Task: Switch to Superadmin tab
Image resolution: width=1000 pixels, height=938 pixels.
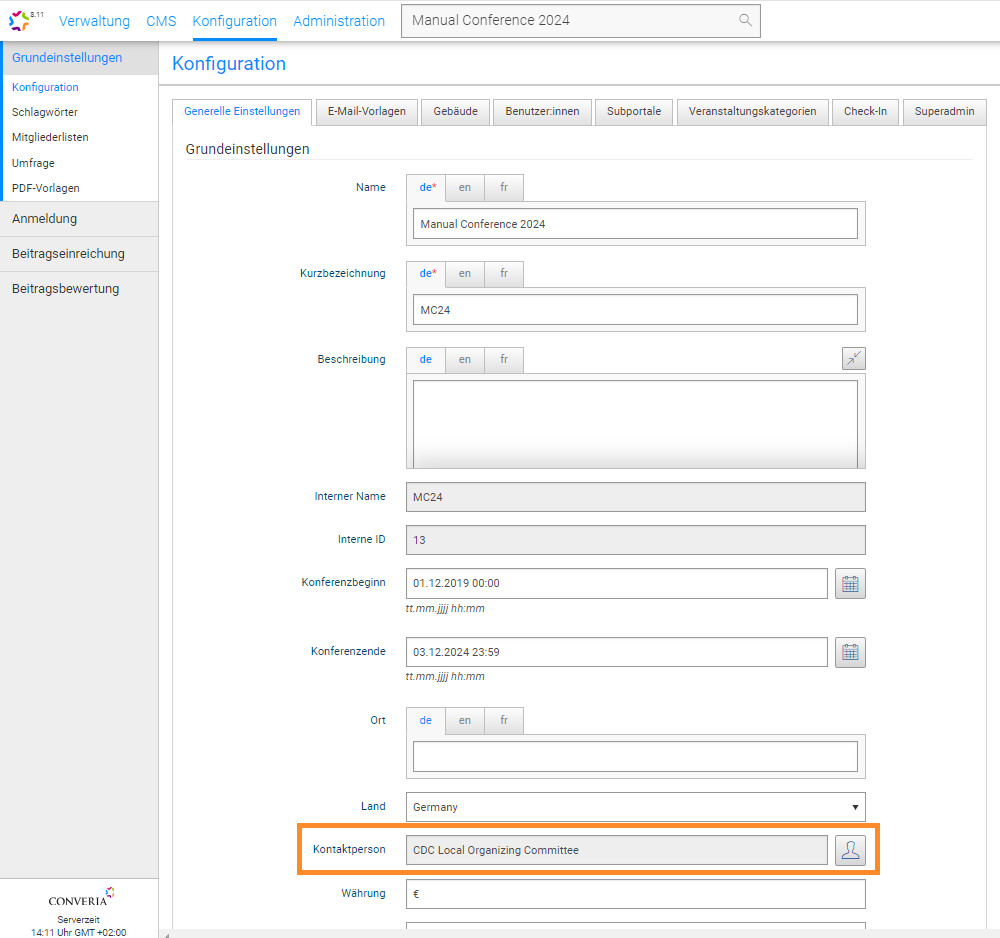Action: (945, 112)
